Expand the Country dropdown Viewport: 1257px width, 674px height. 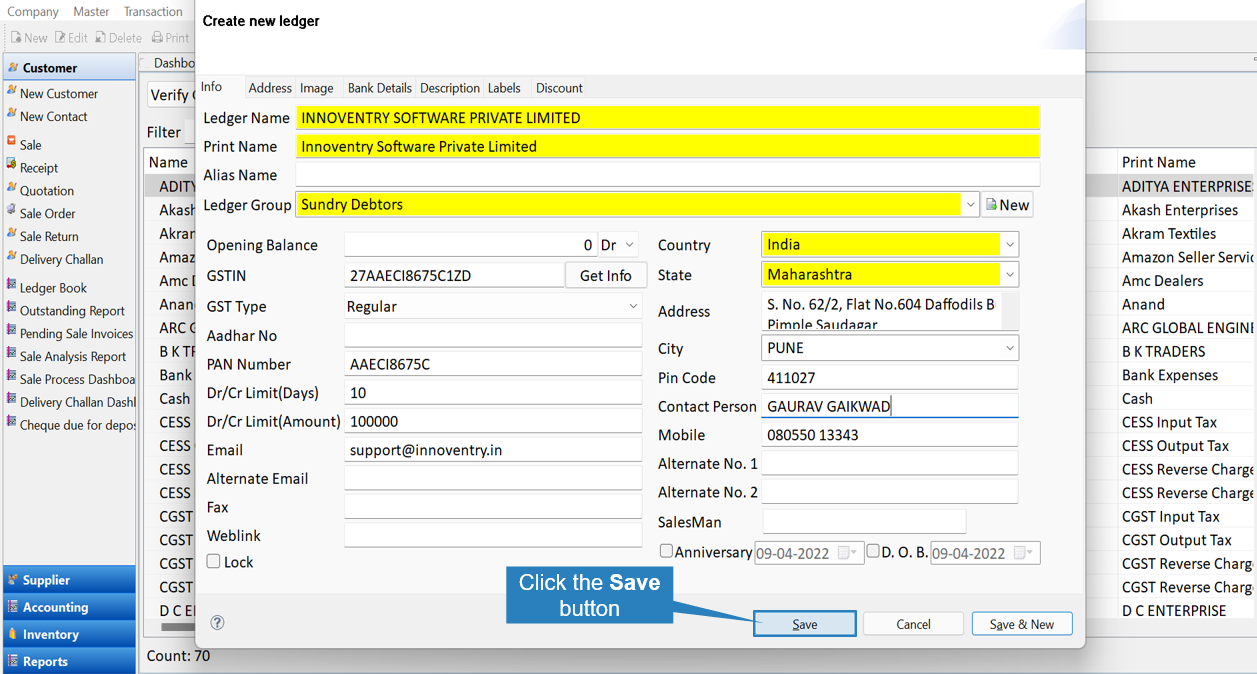[1010, 244]
